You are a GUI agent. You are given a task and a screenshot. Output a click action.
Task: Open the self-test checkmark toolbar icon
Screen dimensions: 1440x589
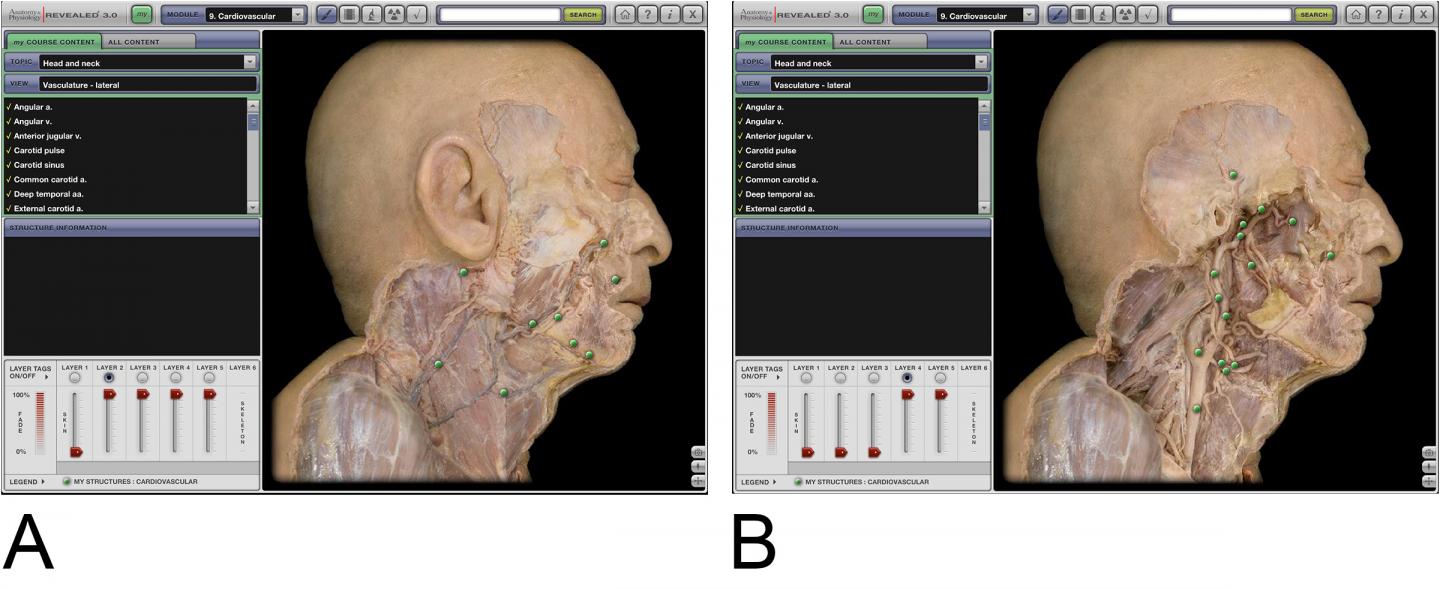[x=417, y=15]
